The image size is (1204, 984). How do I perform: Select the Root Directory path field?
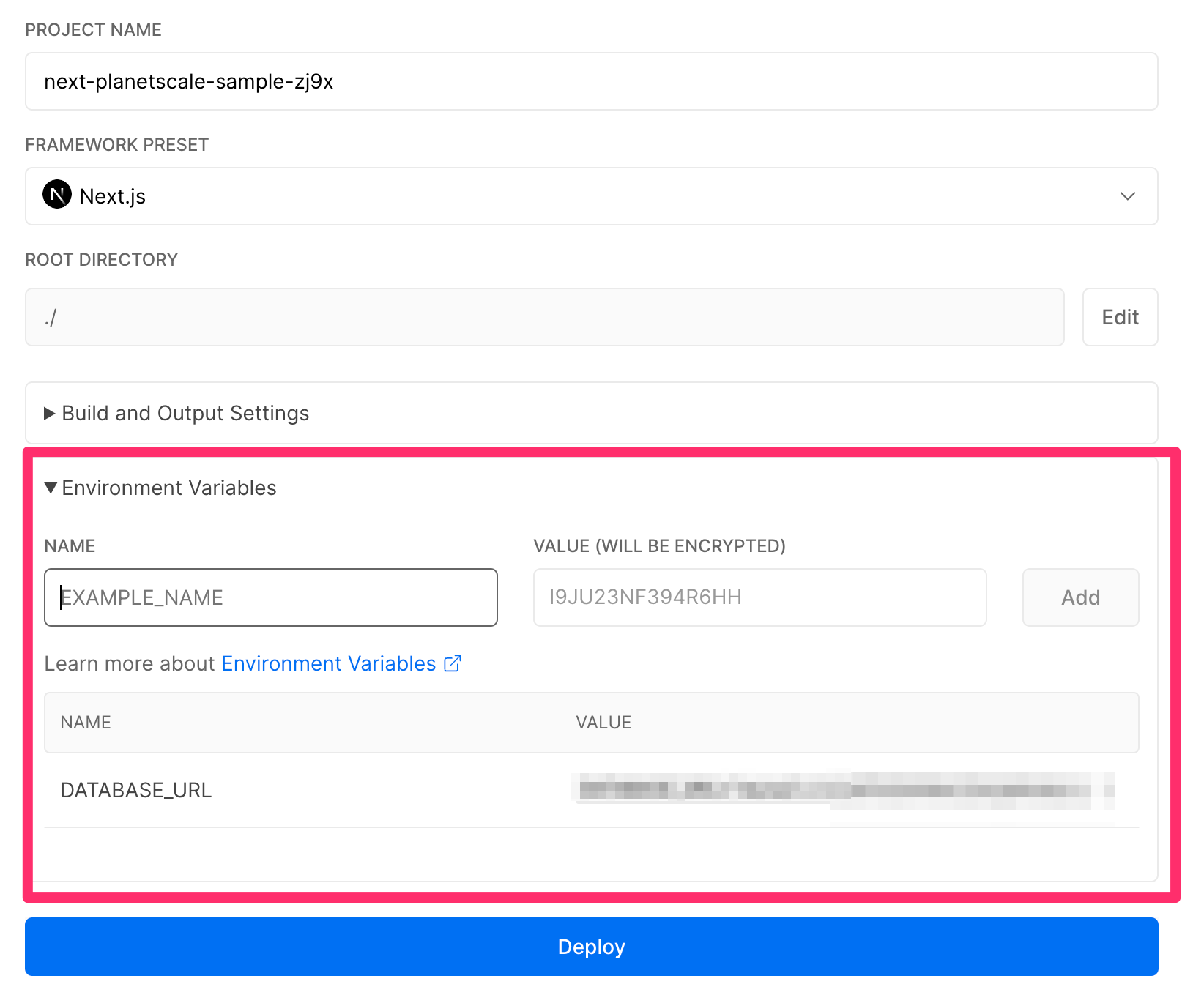point(544,317)
